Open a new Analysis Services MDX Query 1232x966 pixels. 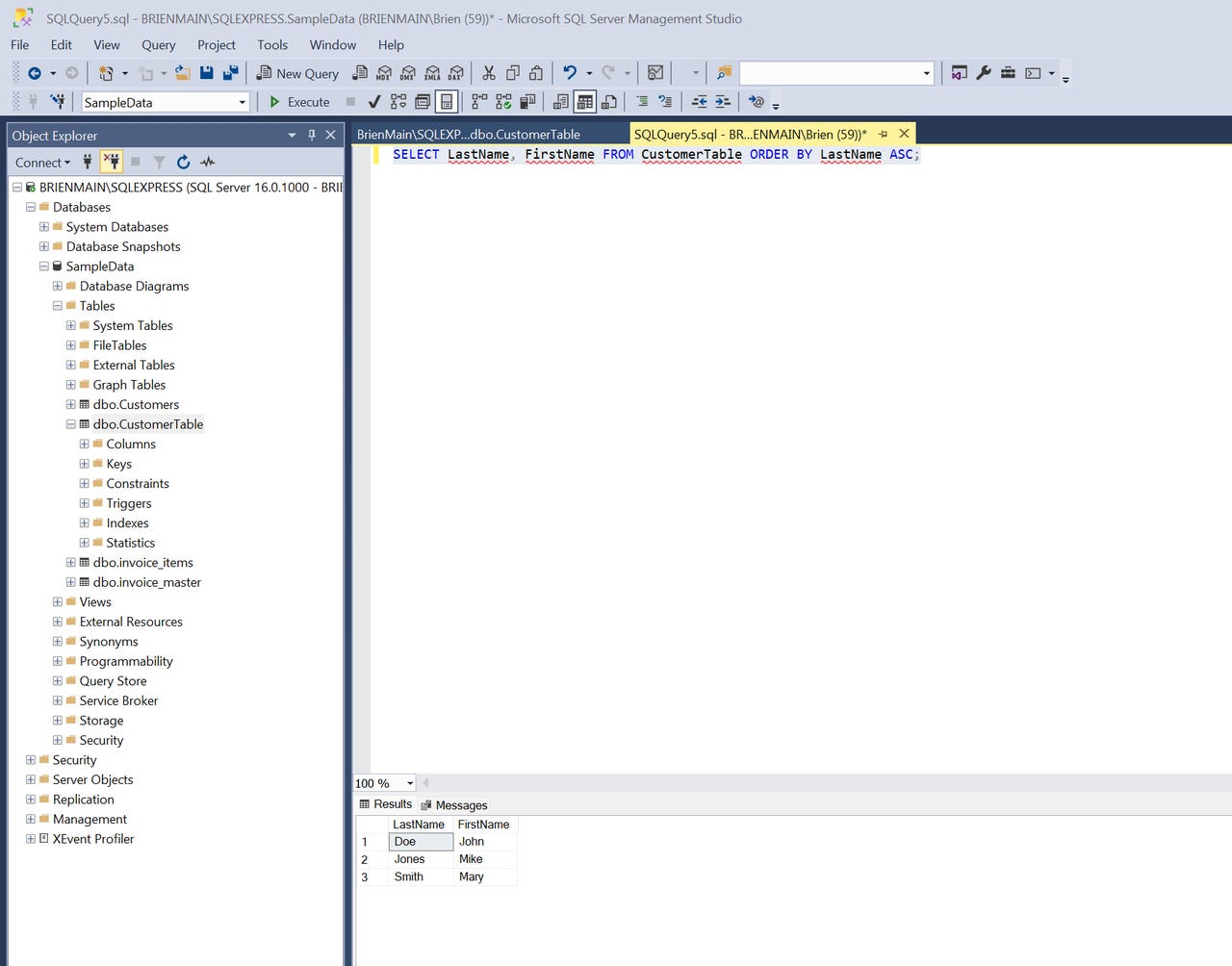coord(383,72)
